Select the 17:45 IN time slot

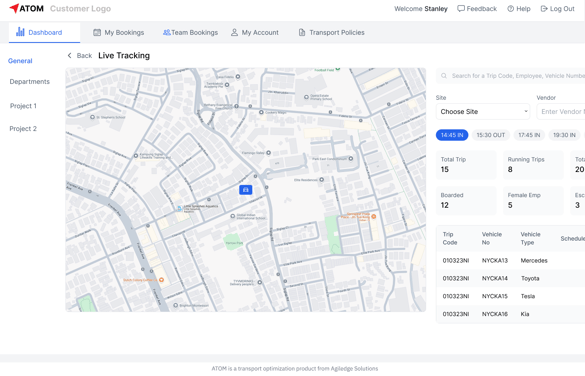click(529, 135)
